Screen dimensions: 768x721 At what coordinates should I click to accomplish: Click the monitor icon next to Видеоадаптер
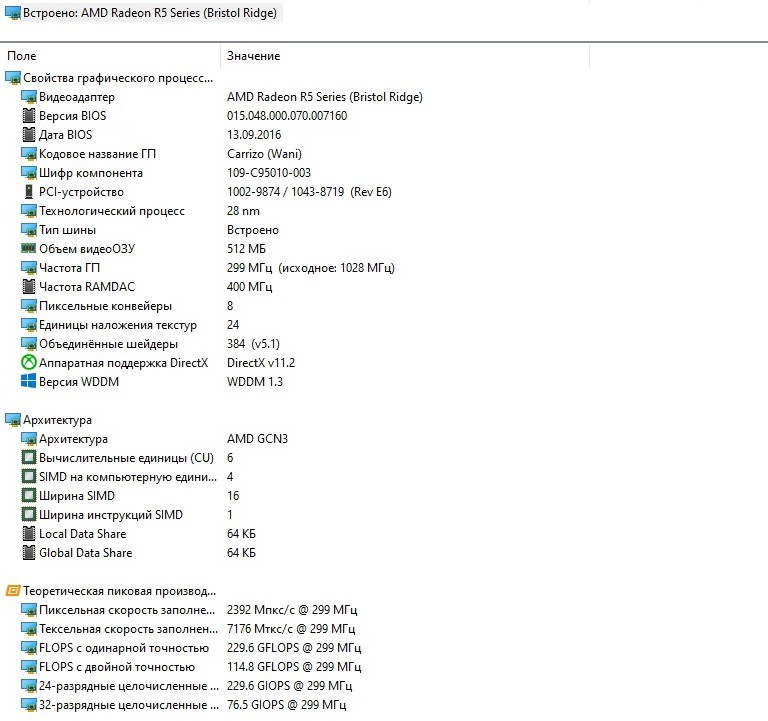pyautogui.click(x=29, y=97)
